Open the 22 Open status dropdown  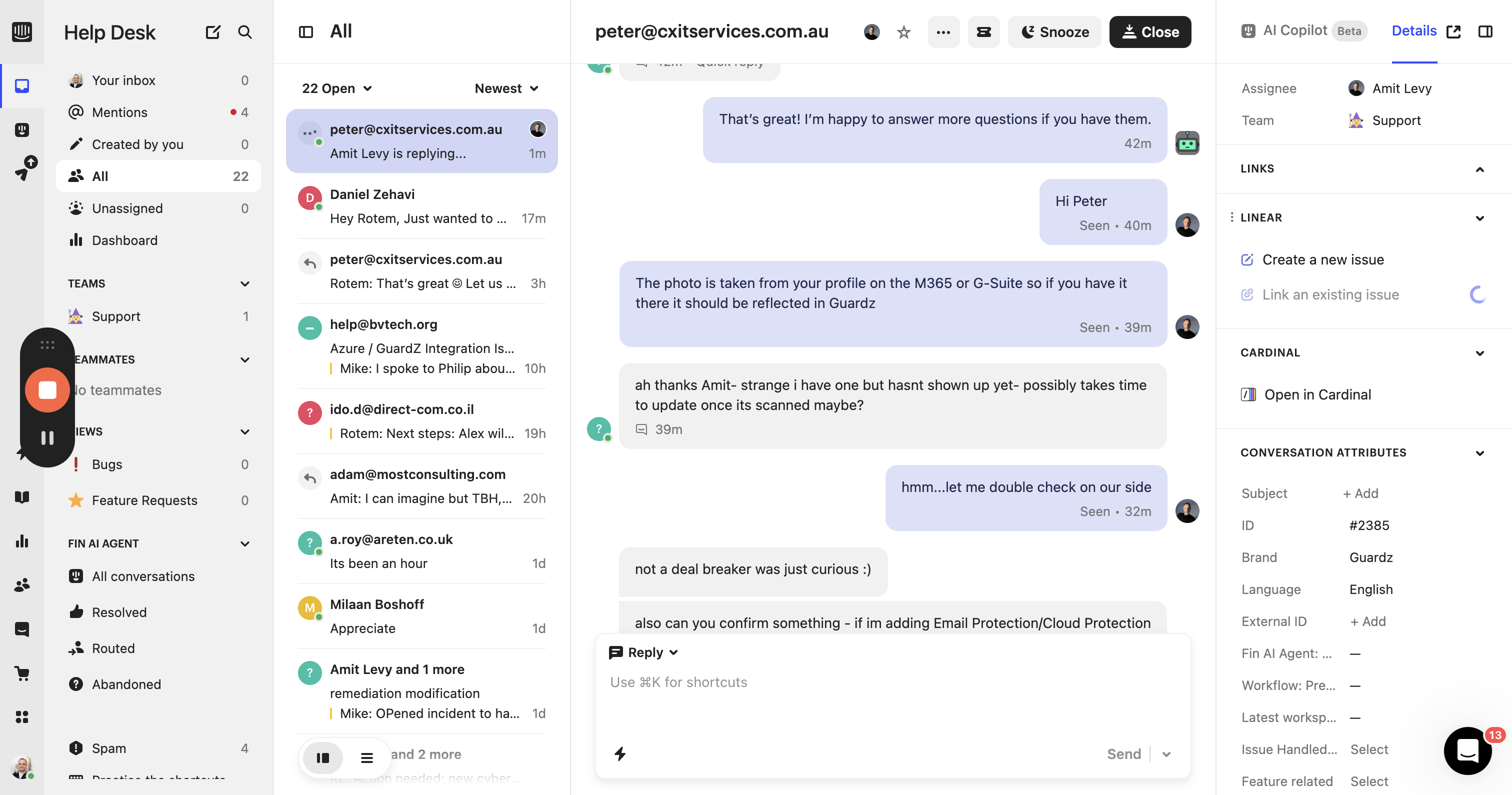[337, 88]
